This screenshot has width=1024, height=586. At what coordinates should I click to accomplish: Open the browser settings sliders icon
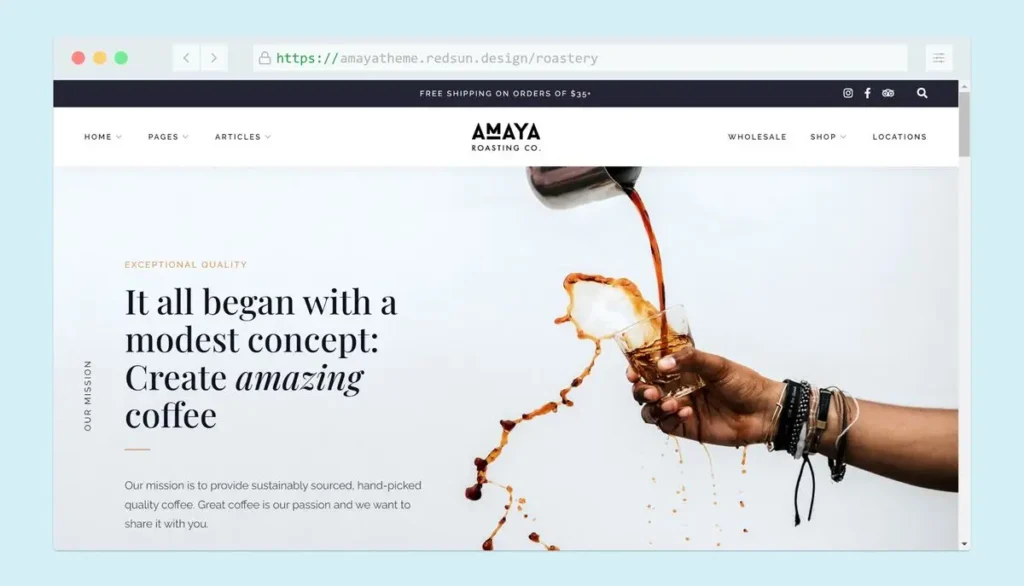point(938,57)
